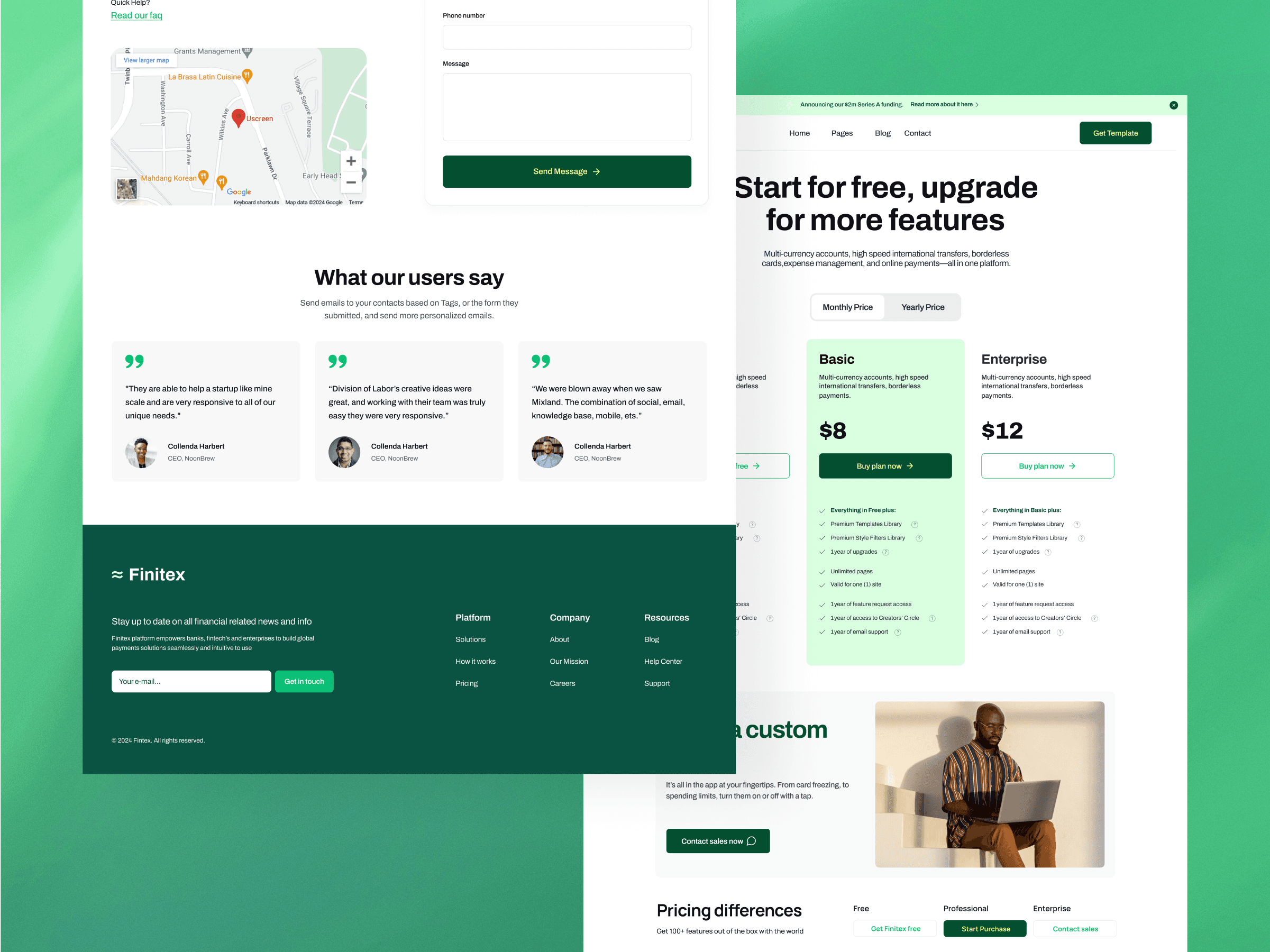Screen dimensions: 1270x952
Task: Click the Google Maps zoom in button
Action: 351,161
